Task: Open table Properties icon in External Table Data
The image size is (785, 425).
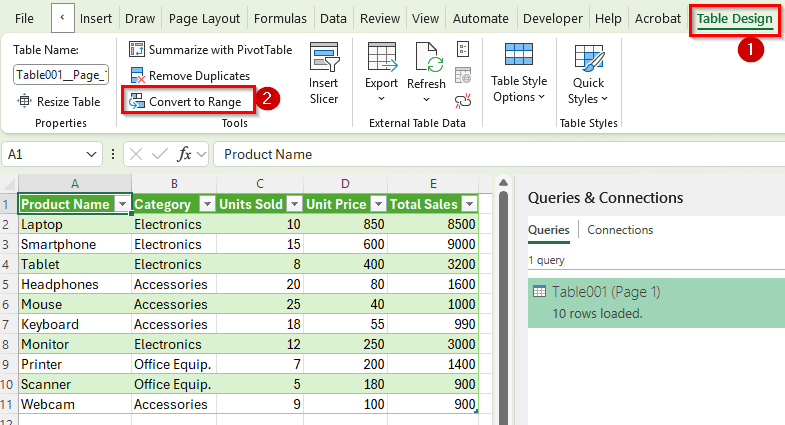Action: coord(463,49)
